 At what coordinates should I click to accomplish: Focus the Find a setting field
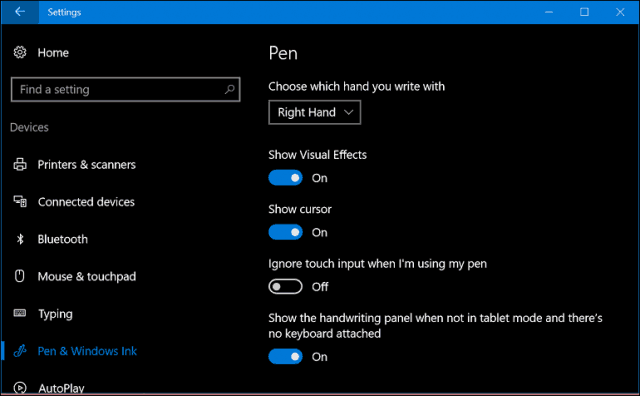[125, 89]
